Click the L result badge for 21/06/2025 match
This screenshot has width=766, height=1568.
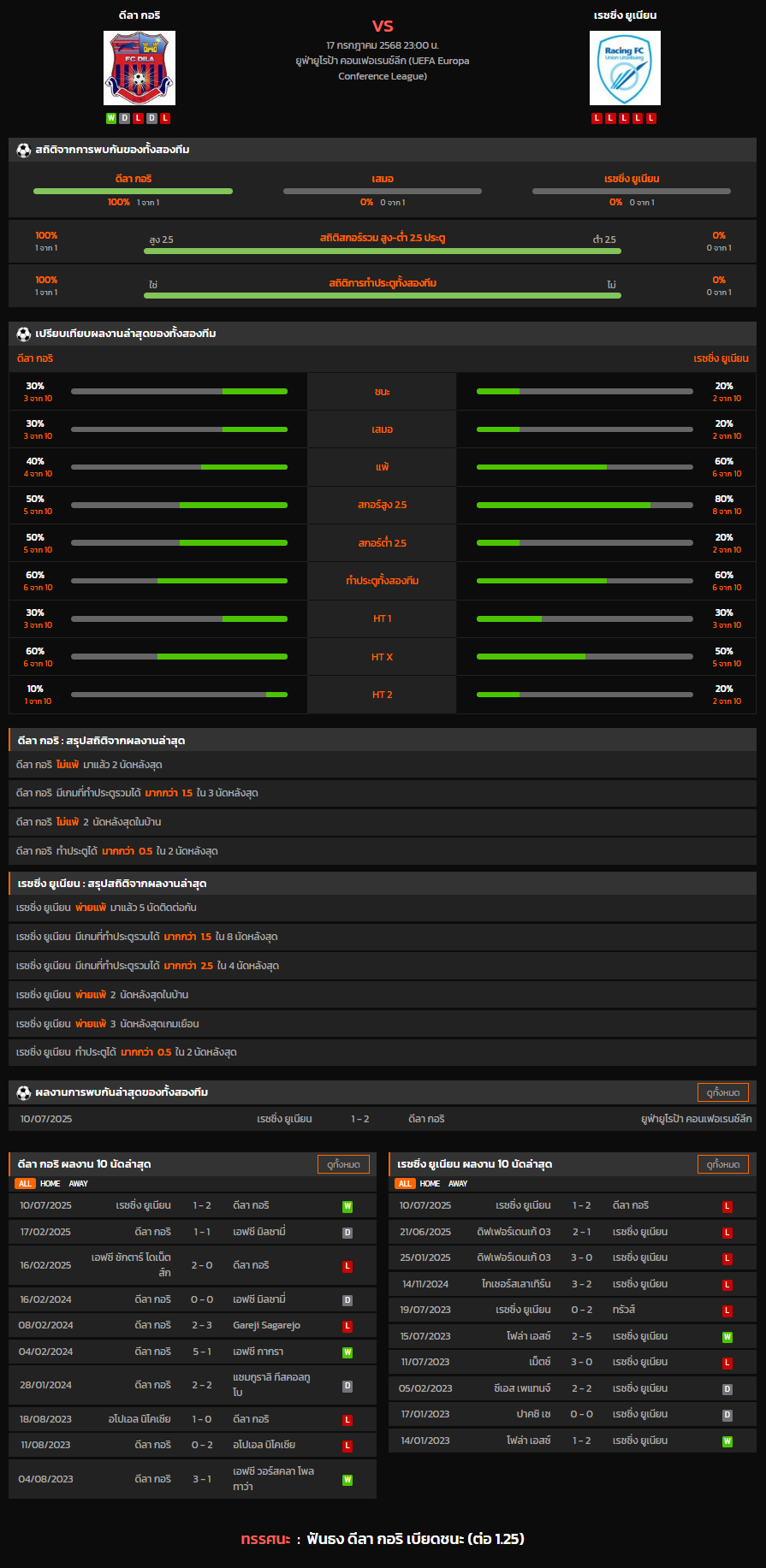click(727, 1233)
